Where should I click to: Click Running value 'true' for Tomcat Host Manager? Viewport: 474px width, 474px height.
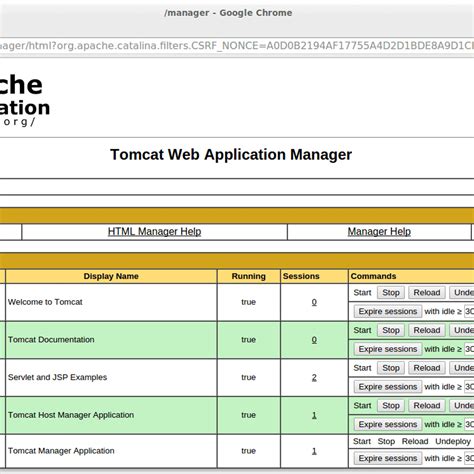point(249,415)
